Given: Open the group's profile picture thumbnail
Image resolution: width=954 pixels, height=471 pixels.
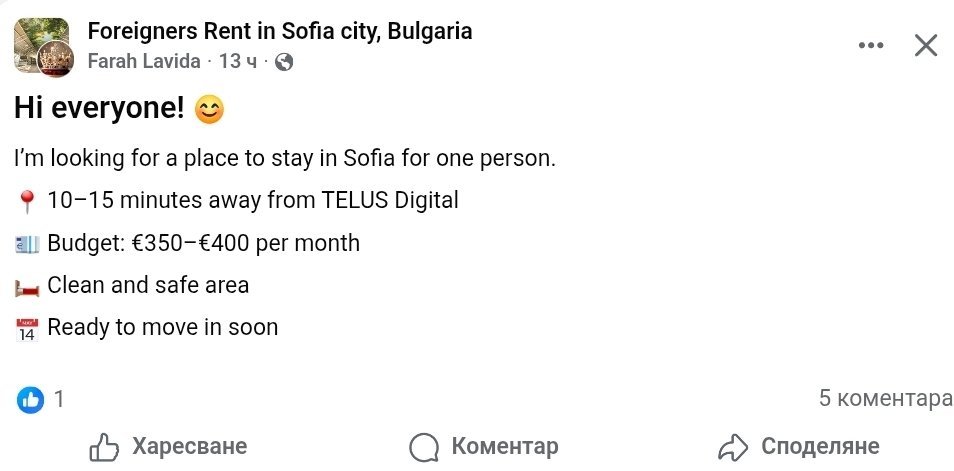Looking at the screenshot, I should [42, 46].
